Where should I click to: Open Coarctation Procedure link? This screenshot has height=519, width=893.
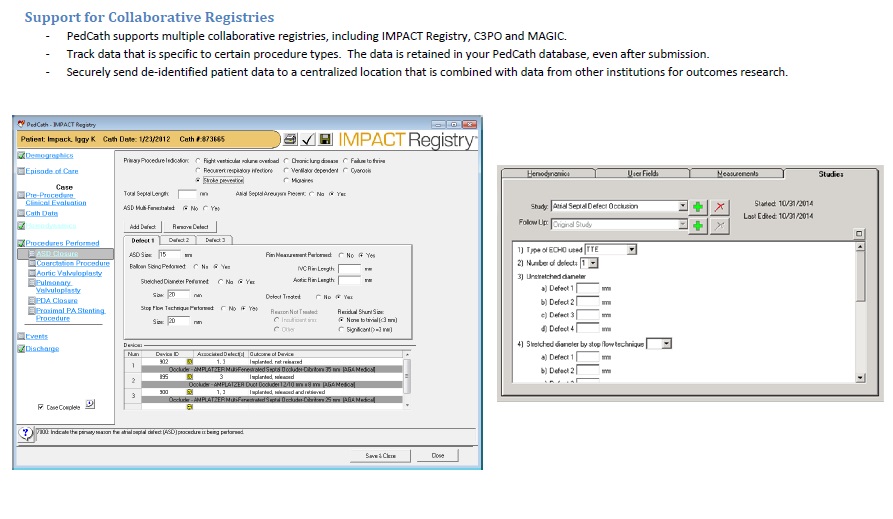pyautogui.click(x=73, y=263)
